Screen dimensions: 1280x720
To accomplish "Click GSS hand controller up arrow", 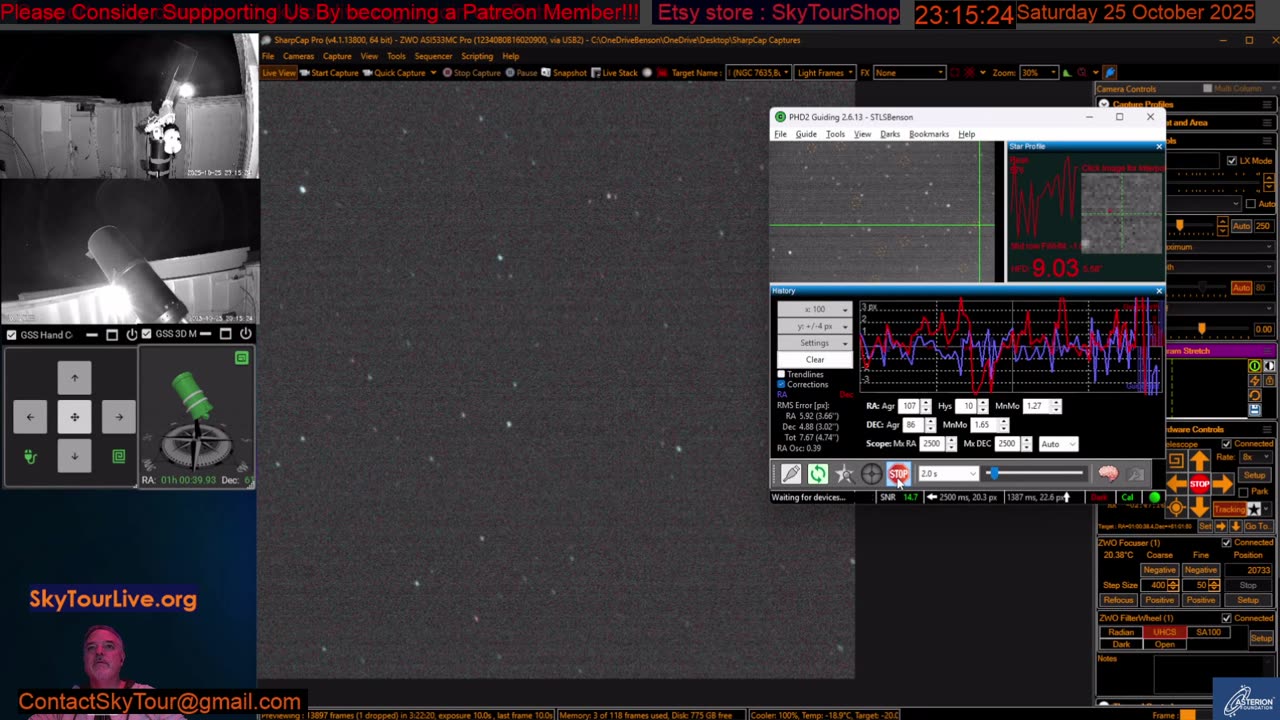I will tap(74, 378).
